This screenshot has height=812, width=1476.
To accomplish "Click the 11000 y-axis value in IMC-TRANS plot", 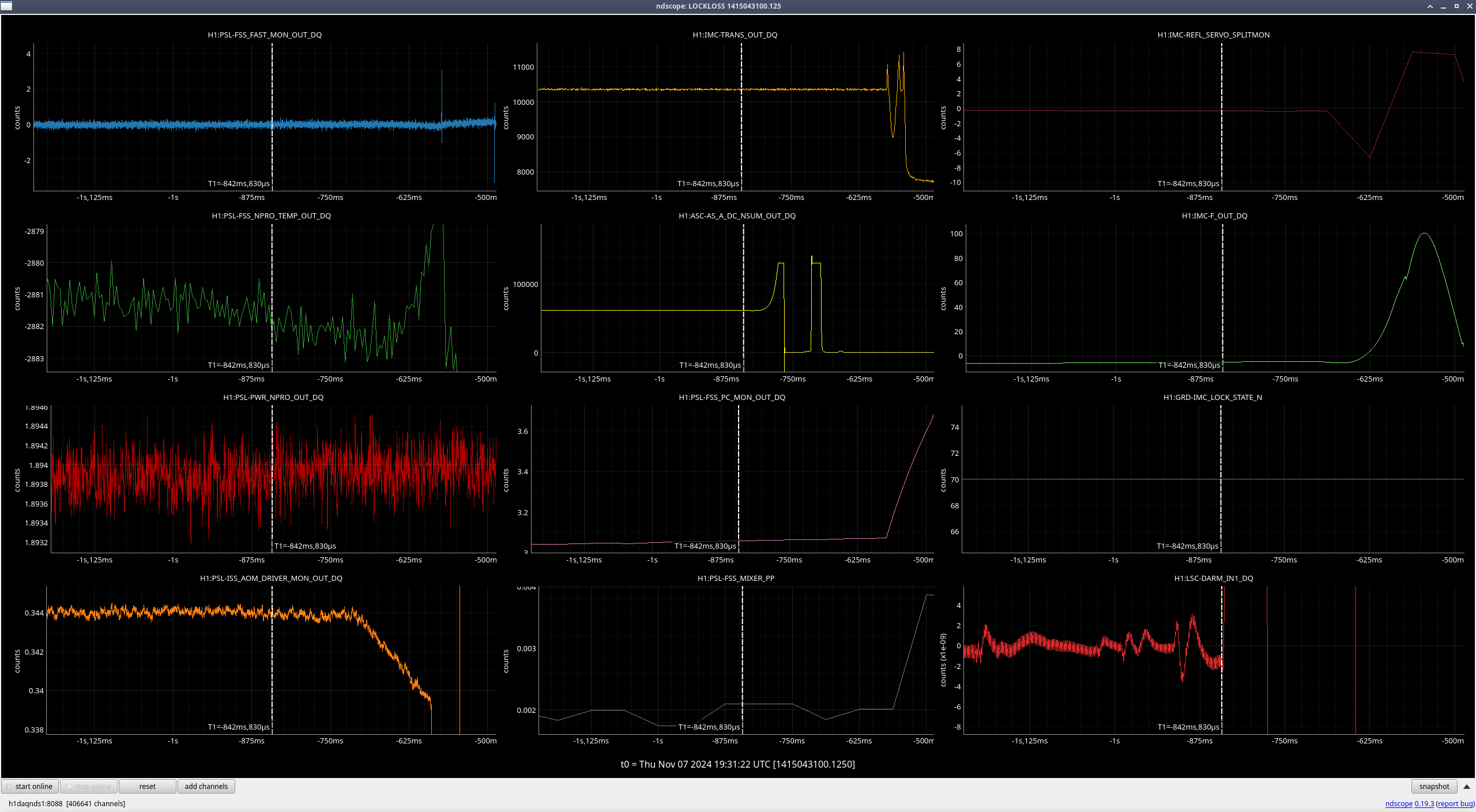I will pyautogui.click(x=524, y=67).
